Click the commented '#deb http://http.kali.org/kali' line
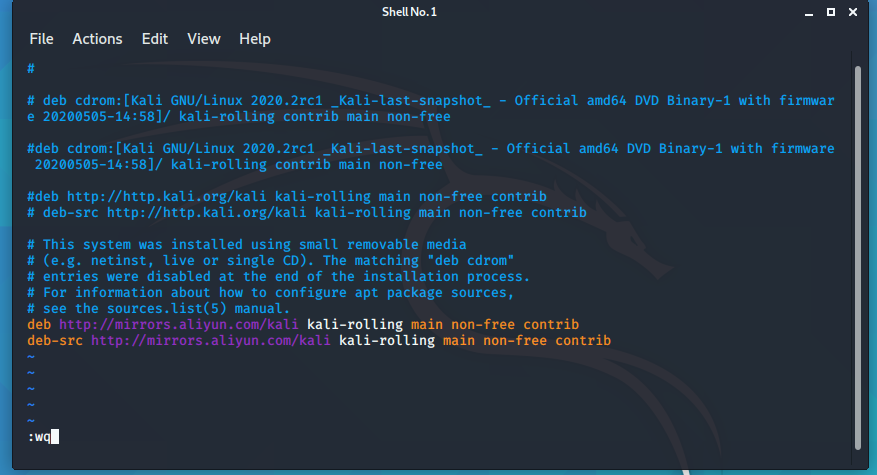877x475 pixels. point(287,196)
